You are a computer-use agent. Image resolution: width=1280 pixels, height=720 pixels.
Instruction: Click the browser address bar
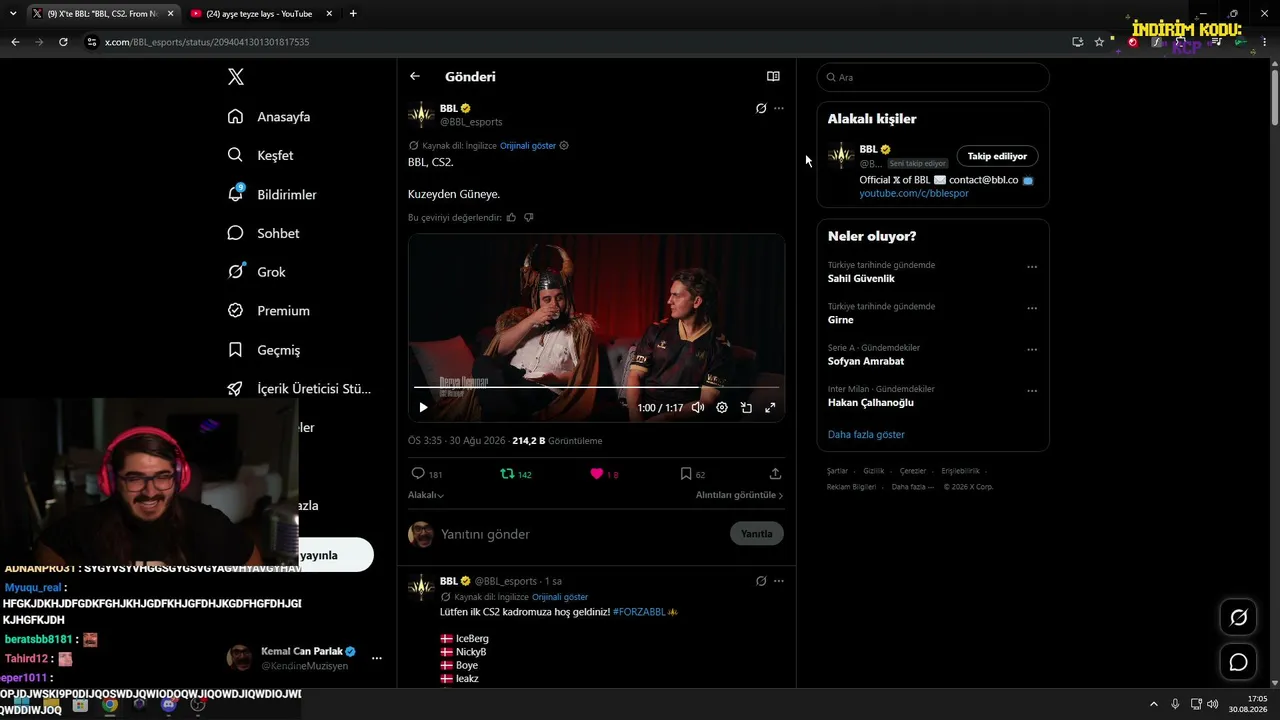click(x=580, y=42)
